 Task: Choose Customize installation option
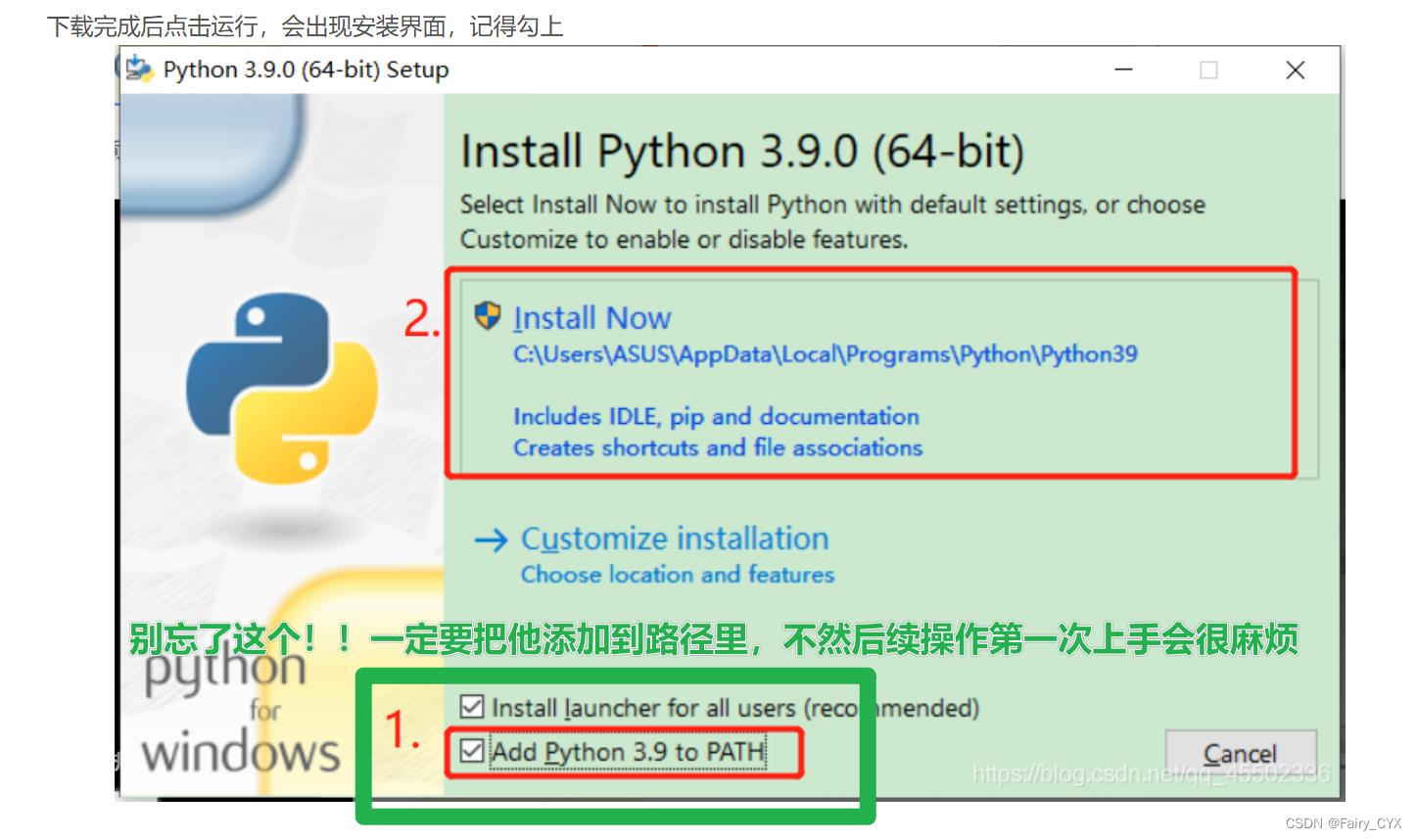click(x=675, y=539)
